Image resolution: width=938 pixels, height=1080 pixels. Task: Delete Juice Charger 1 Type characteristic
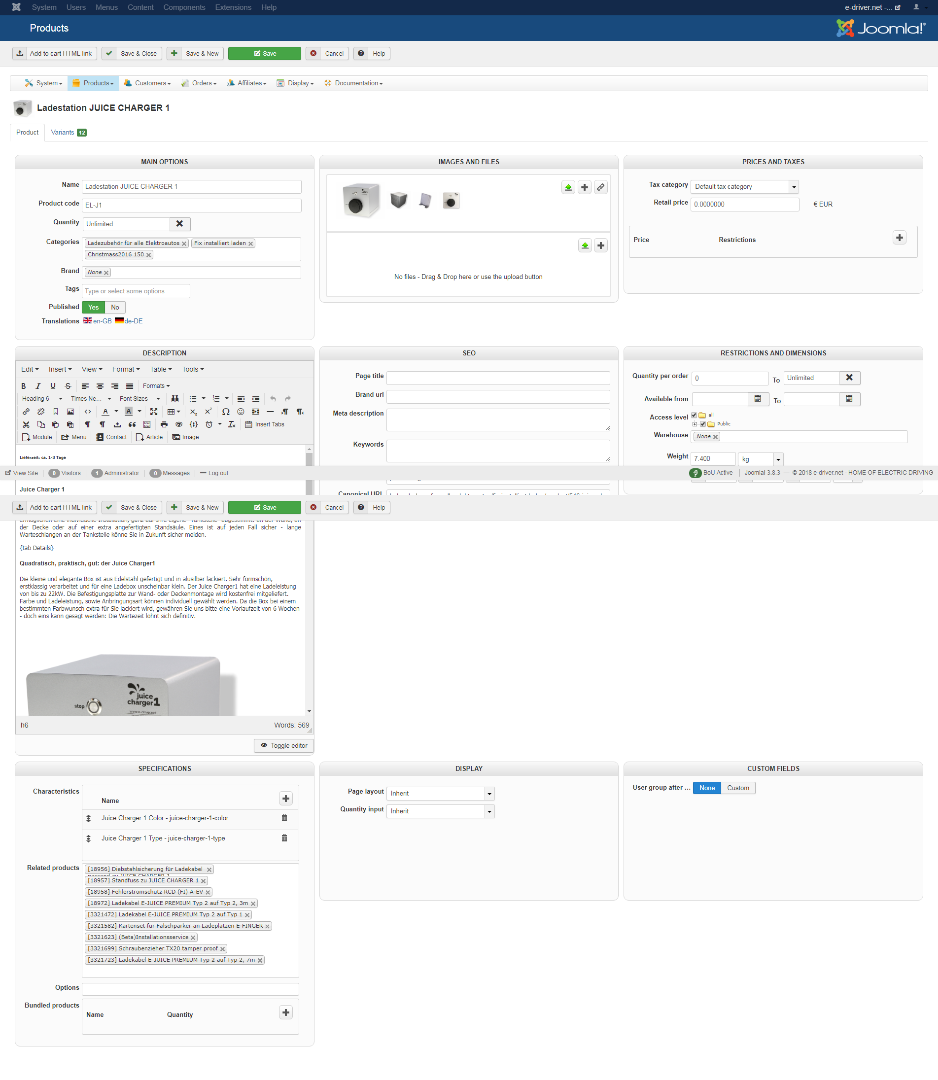coord(284,838)
